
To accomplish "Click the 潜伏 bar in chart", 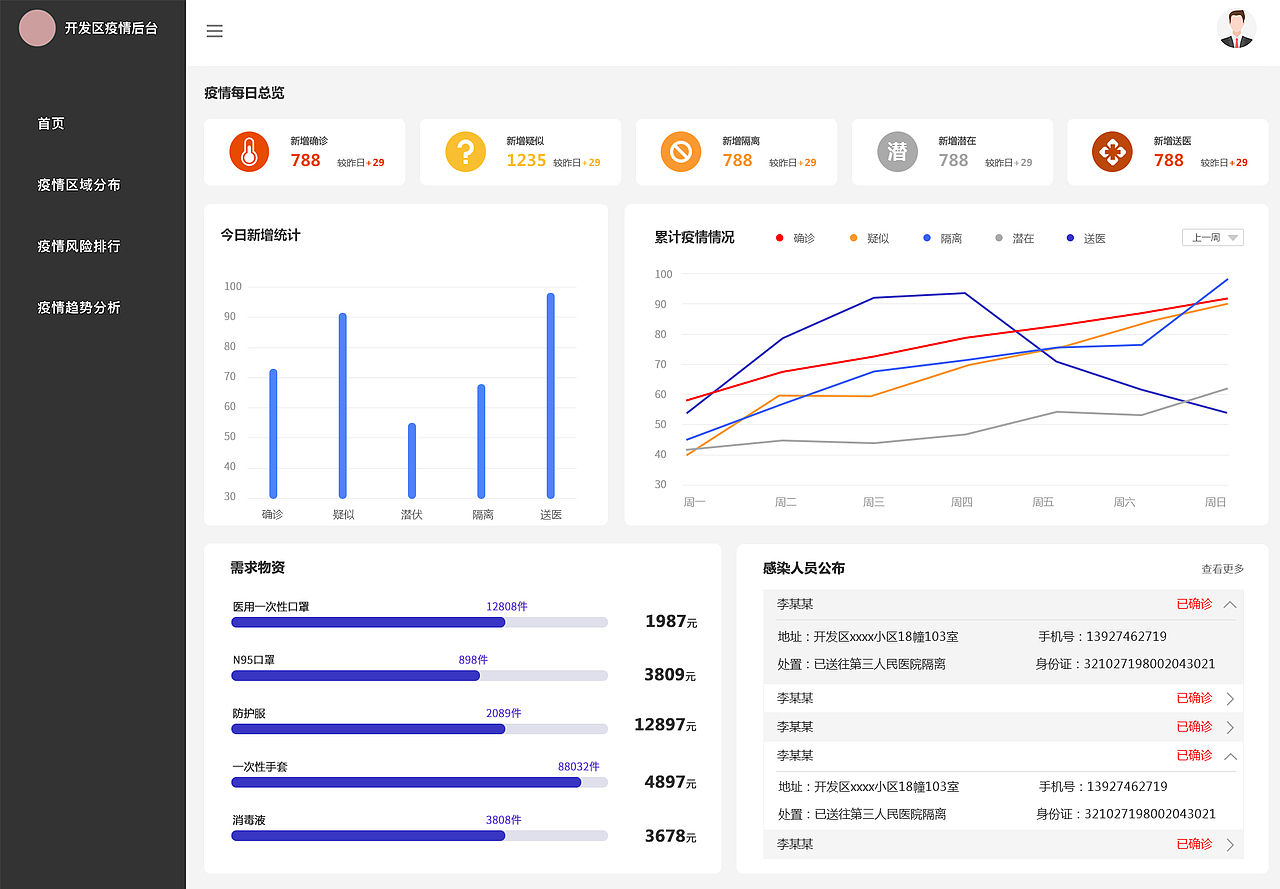I will pos(412,461).
